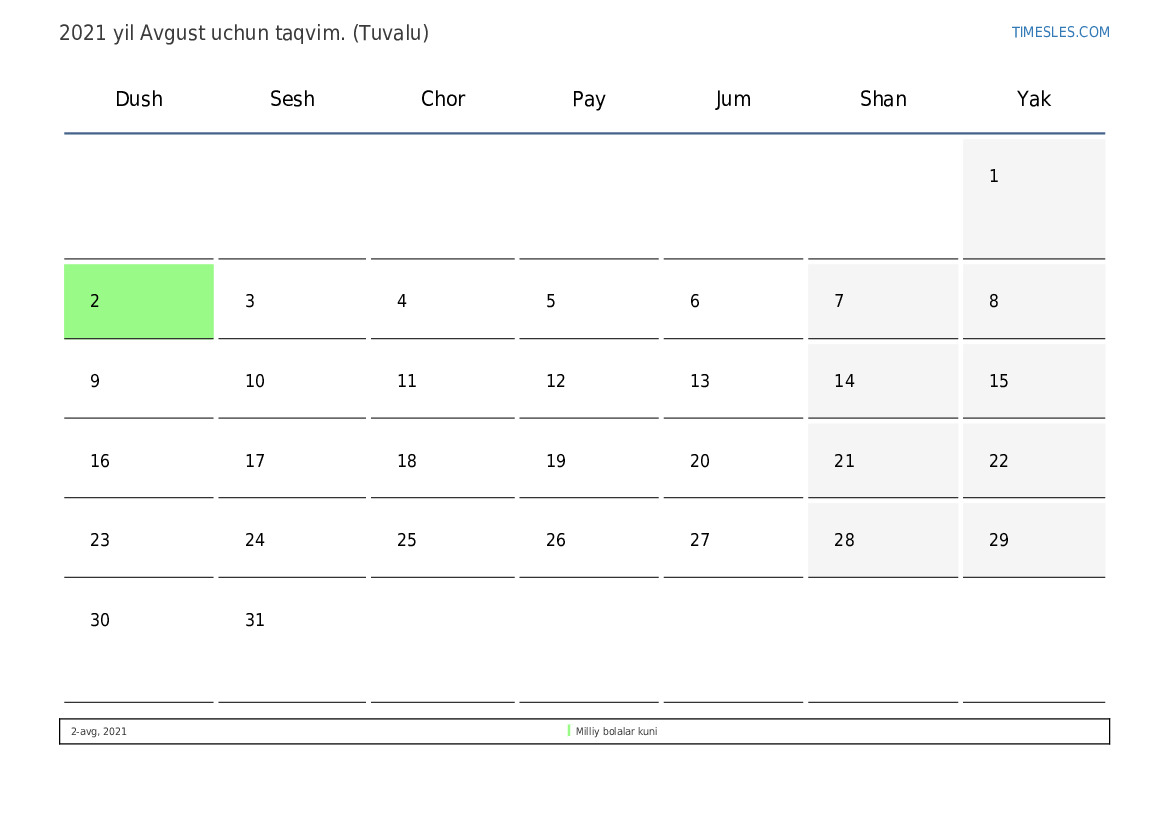Viewport: 1169px width, 827px height.
Task: Select date 19 in the calendar
Action: coord(588,461)
